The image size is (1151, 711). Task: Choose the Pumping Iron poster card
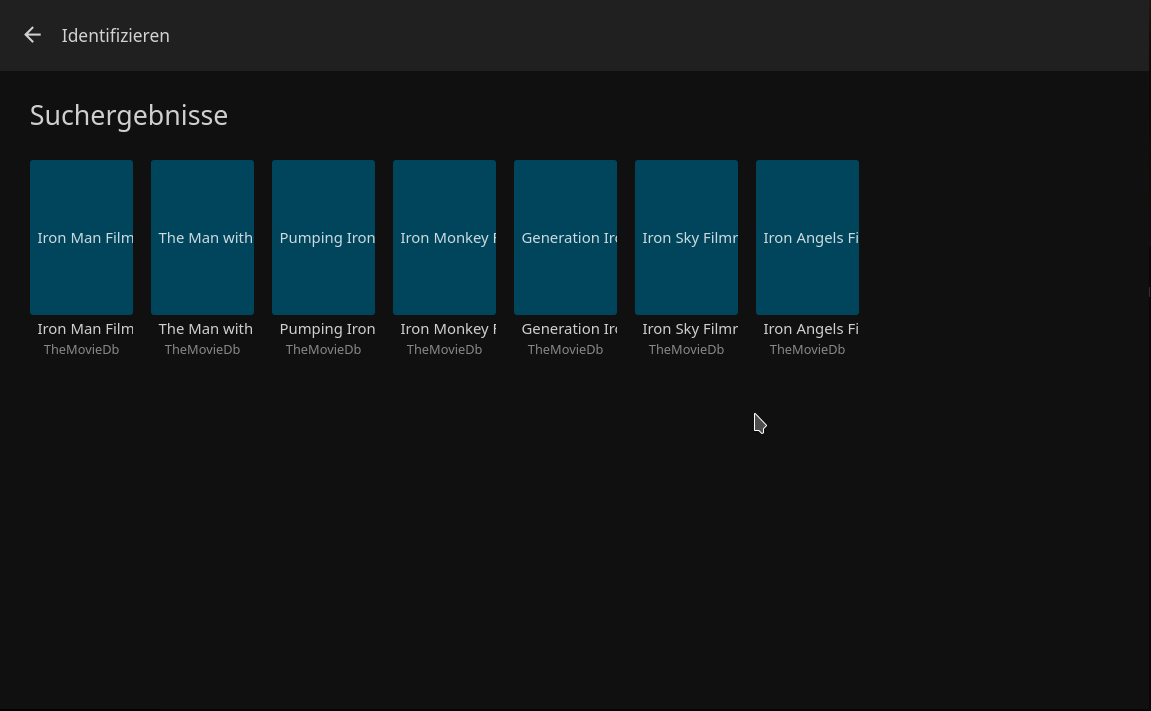tap(323, 237)
